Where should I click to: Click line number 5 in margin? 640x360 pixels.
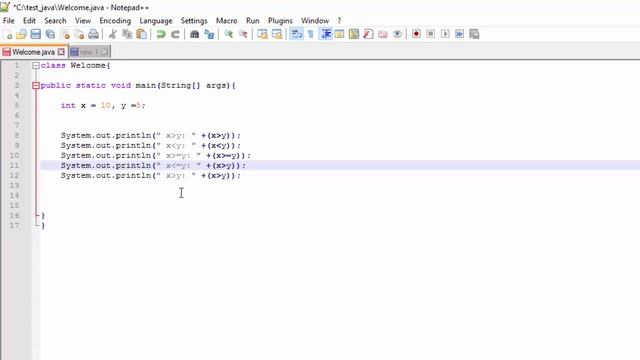pyautogui.click(x=17, y=105)
